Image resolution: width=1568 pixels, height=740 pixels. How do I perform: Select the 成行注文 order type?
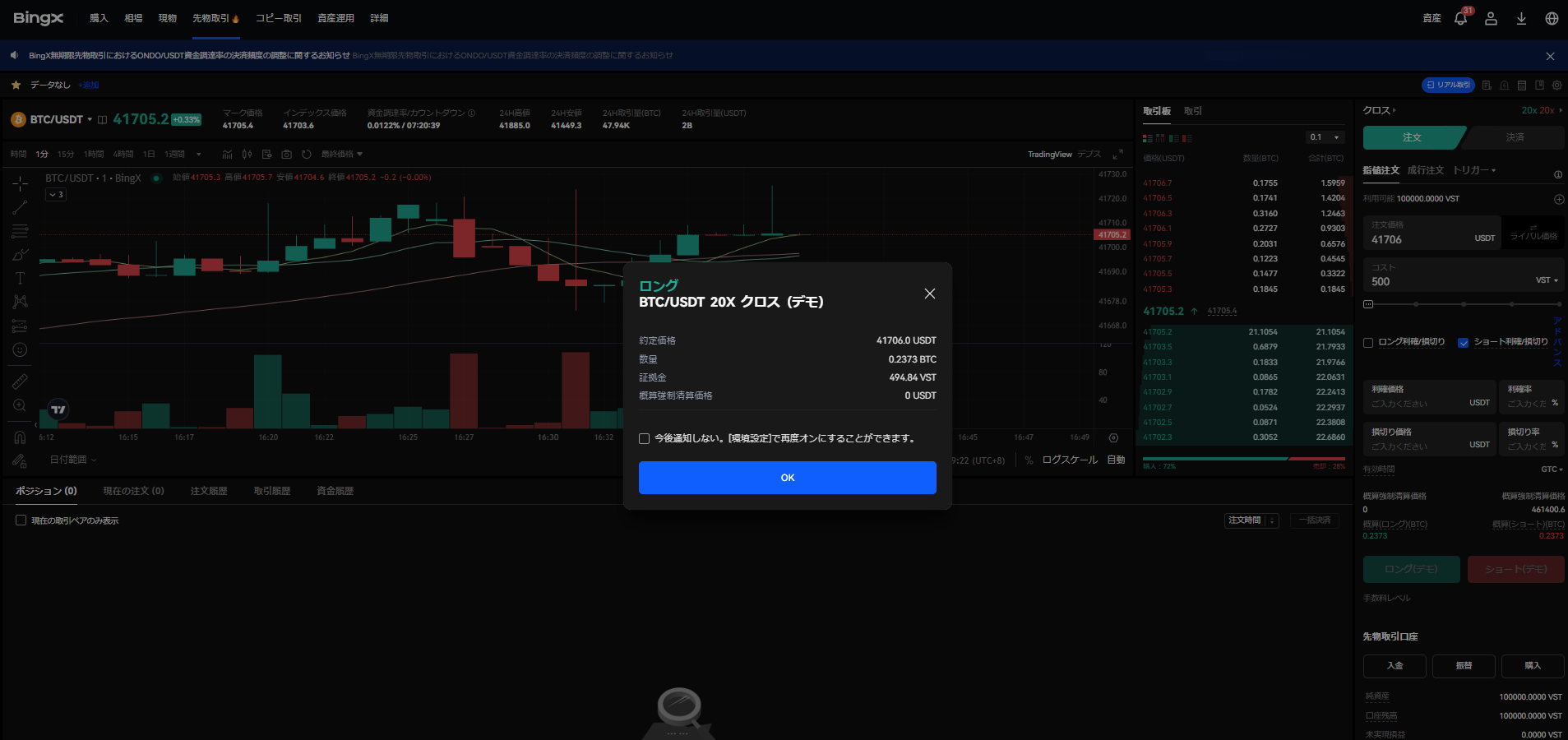(1425, 170)
